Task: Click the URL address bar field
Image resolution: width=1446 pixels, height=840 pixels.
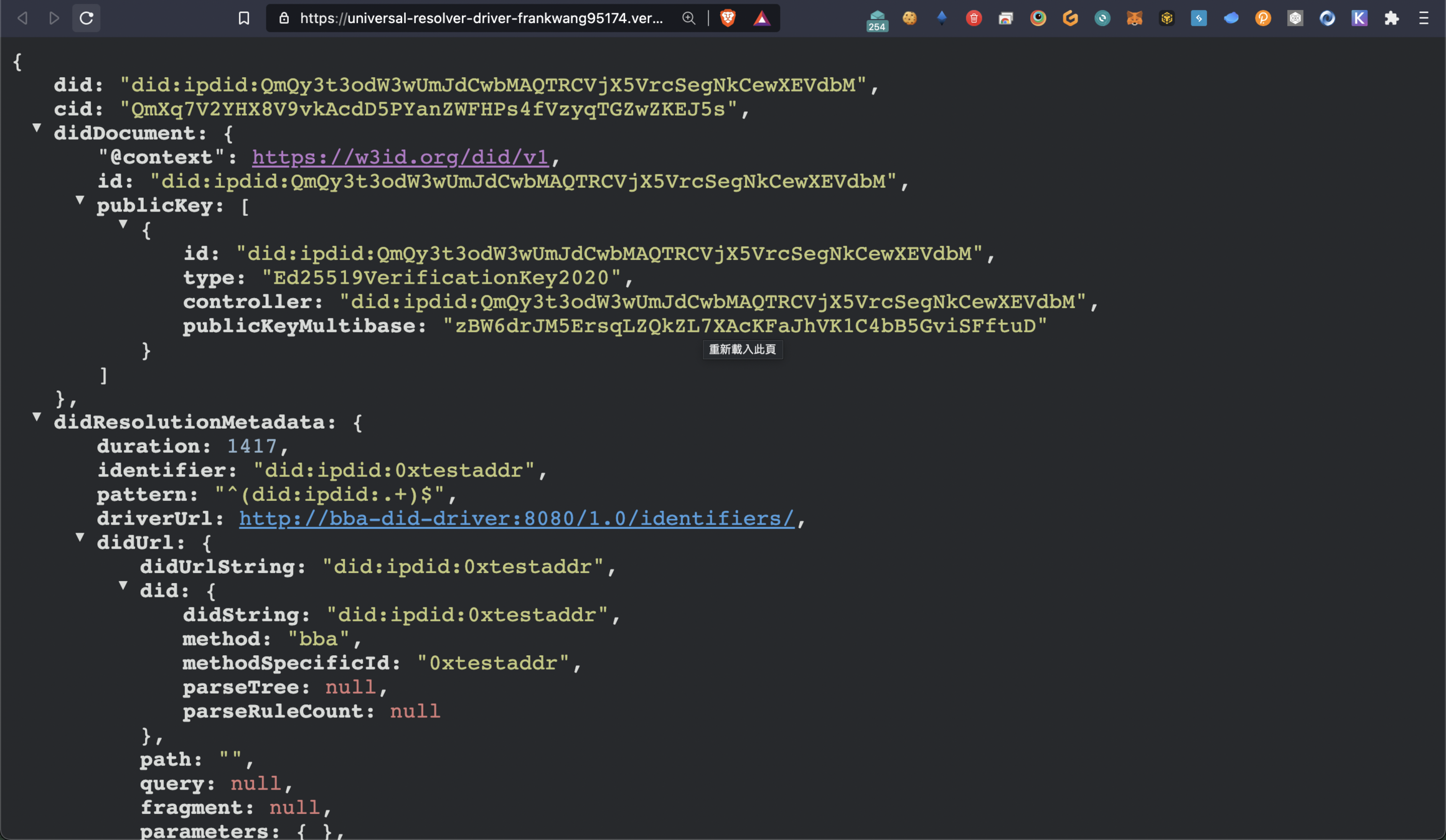Action: [x=481, y=18]
